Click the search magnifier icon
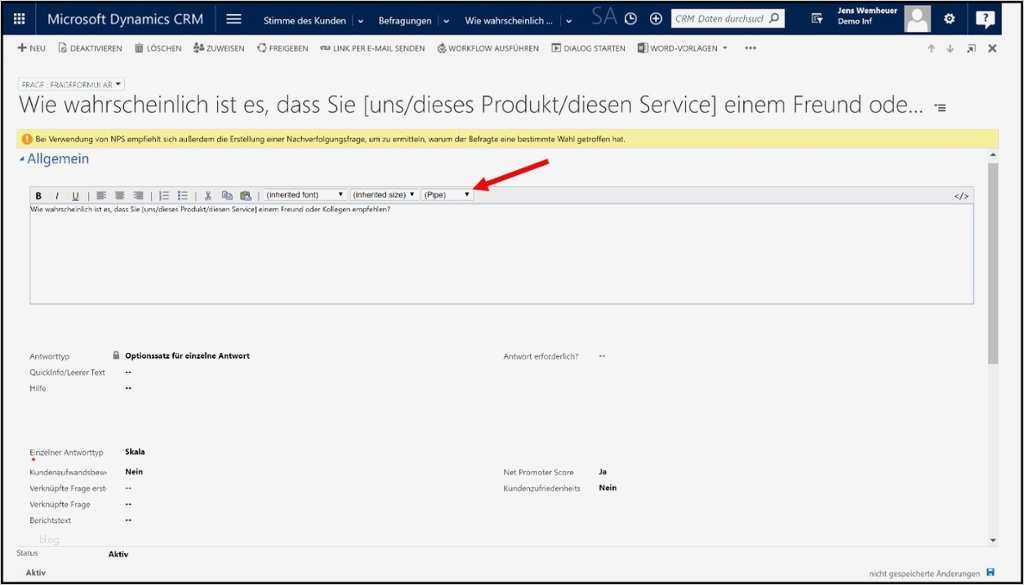 coord(774,18)
